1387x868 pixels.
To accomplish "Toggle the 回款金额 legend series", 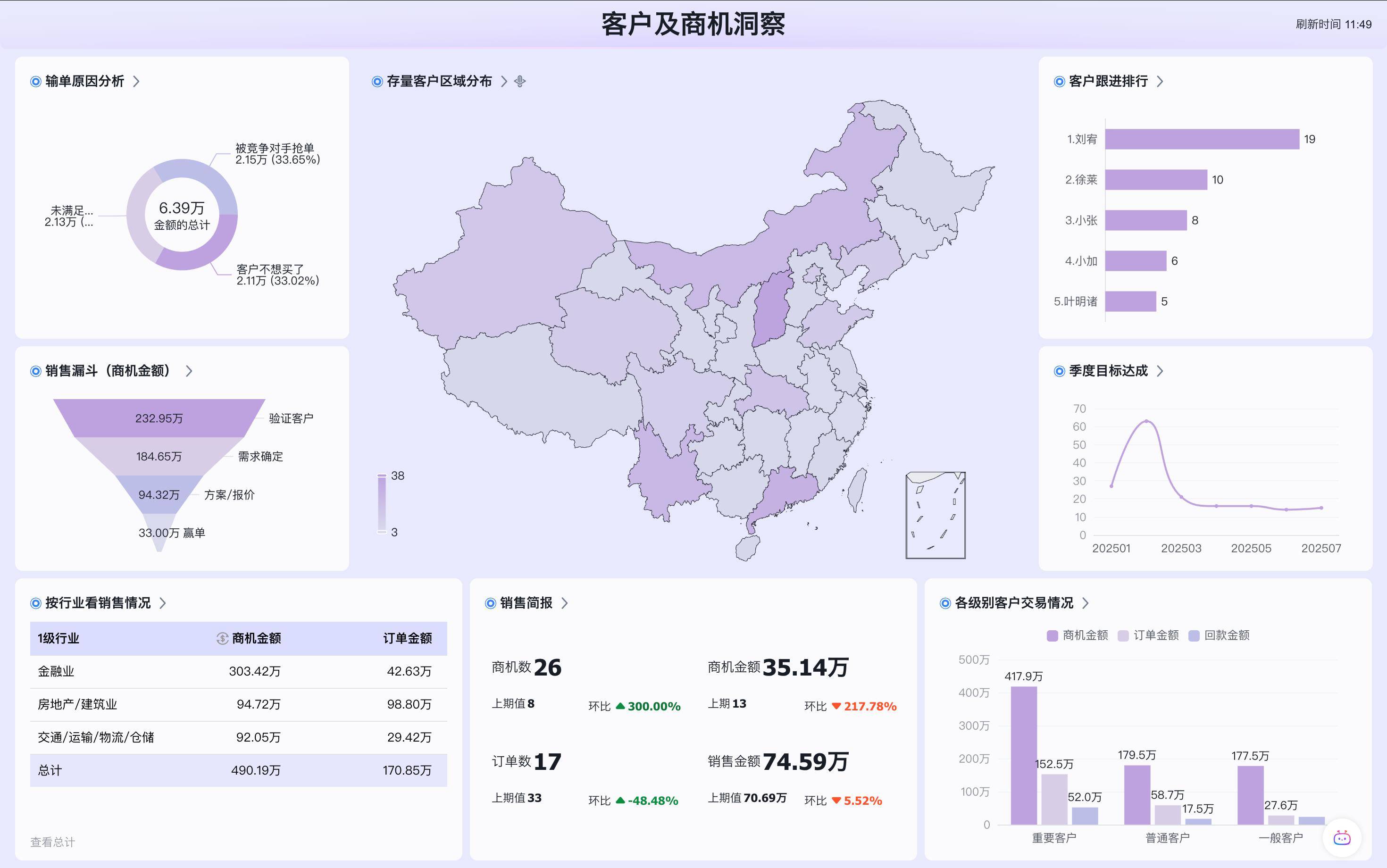I will (1220, 635).
